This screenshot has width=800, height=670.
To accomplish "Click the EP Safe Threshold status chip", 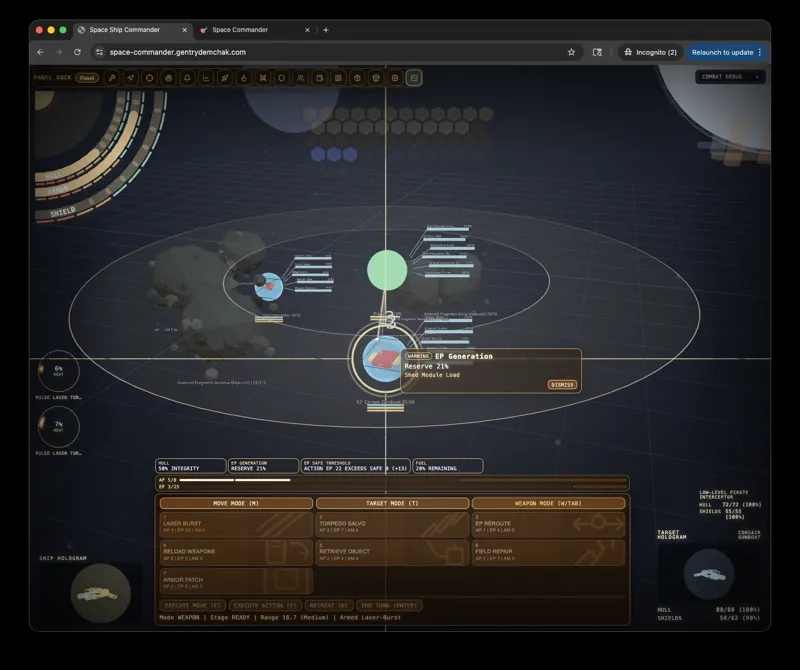I will (x=356, y=465).
